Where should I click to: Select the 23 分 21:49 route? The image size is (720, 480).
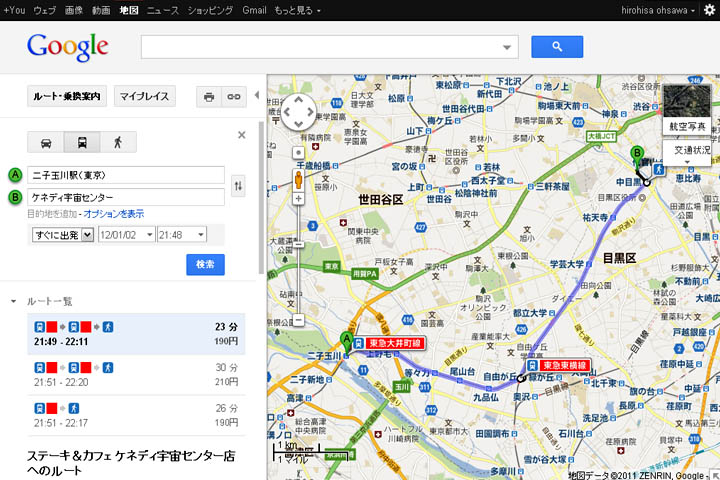click(136, 334)
